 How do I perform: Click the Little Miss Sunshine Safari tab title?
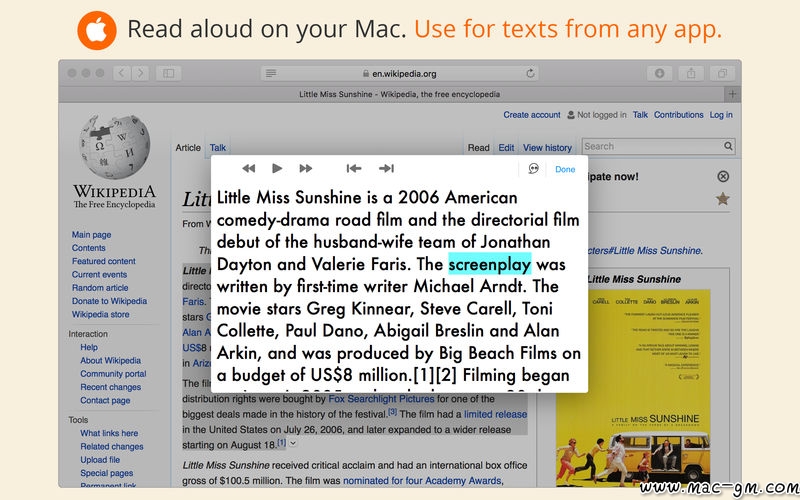[x=399, y=94]
